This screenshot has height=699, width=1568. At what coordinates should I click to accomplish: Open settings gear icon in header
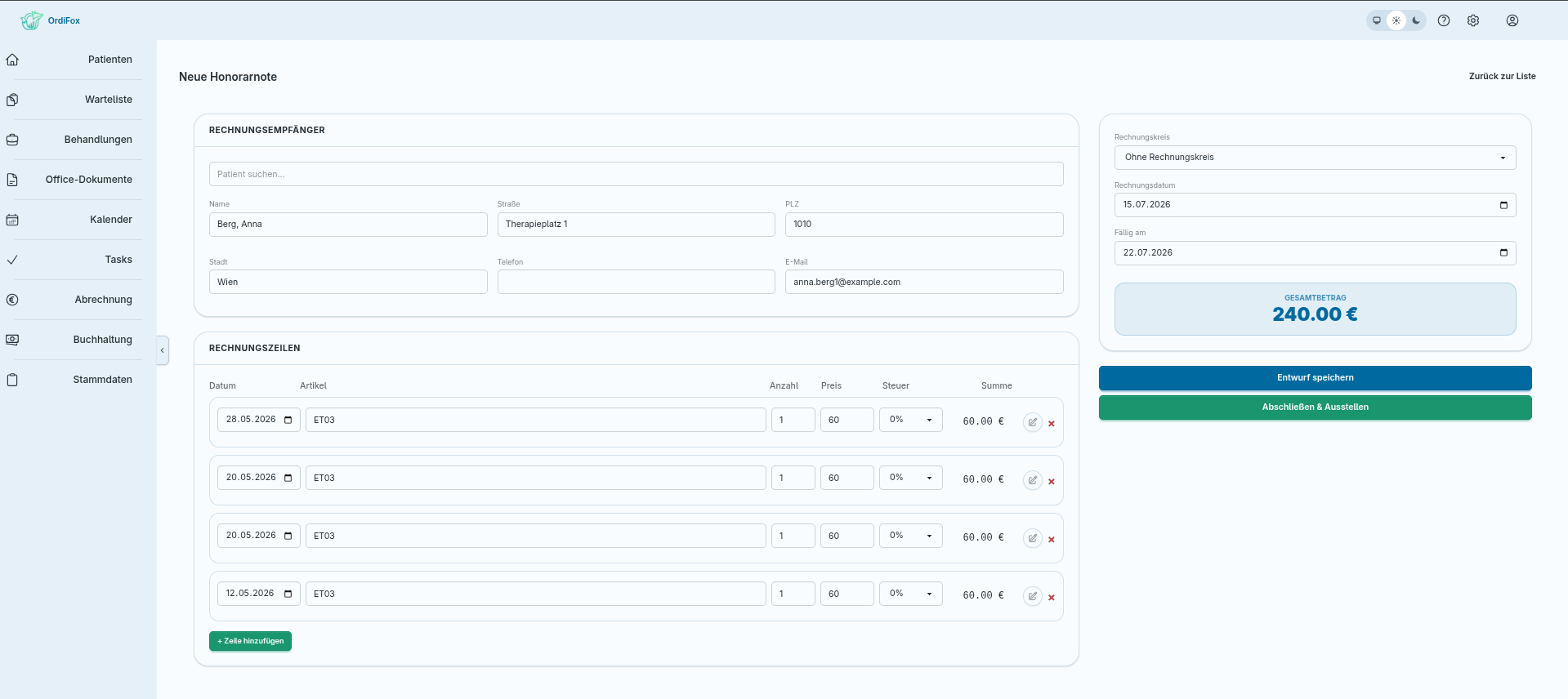pos(1473,20)
